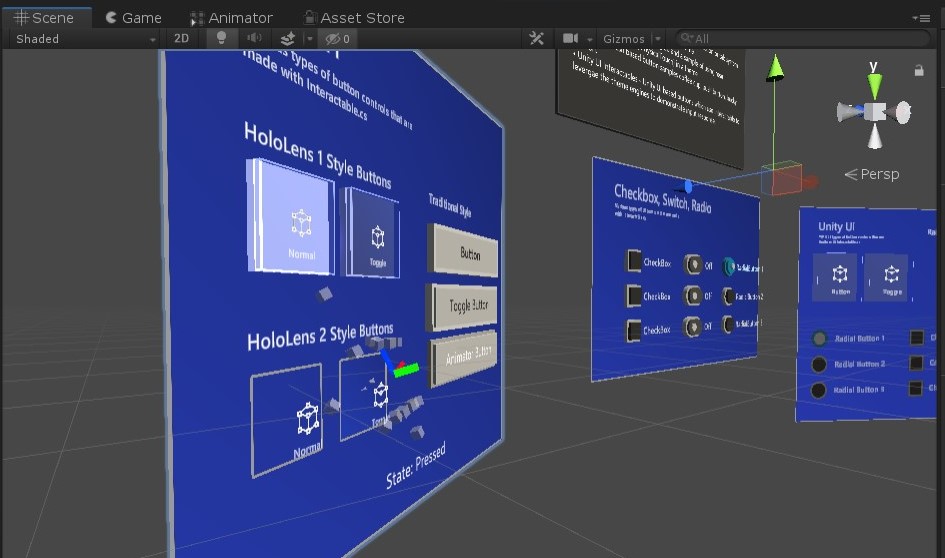Screen dimensions: 945x558
Task: Select the middle radio button in Checkbox panel
Action: click(728, 296)
